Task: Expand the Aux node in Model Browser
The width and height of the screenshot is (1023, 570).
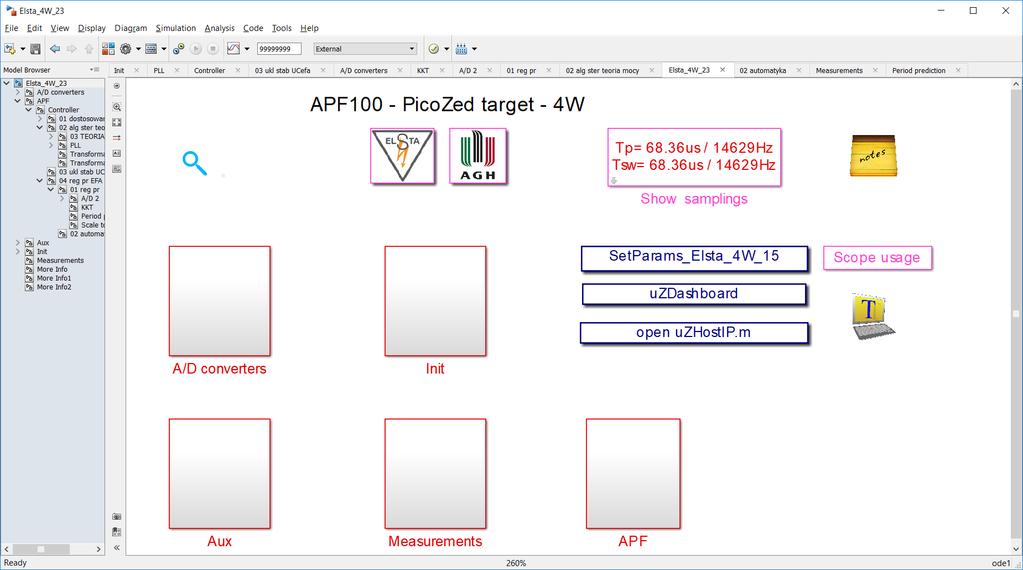Action: tap(18, 243)
